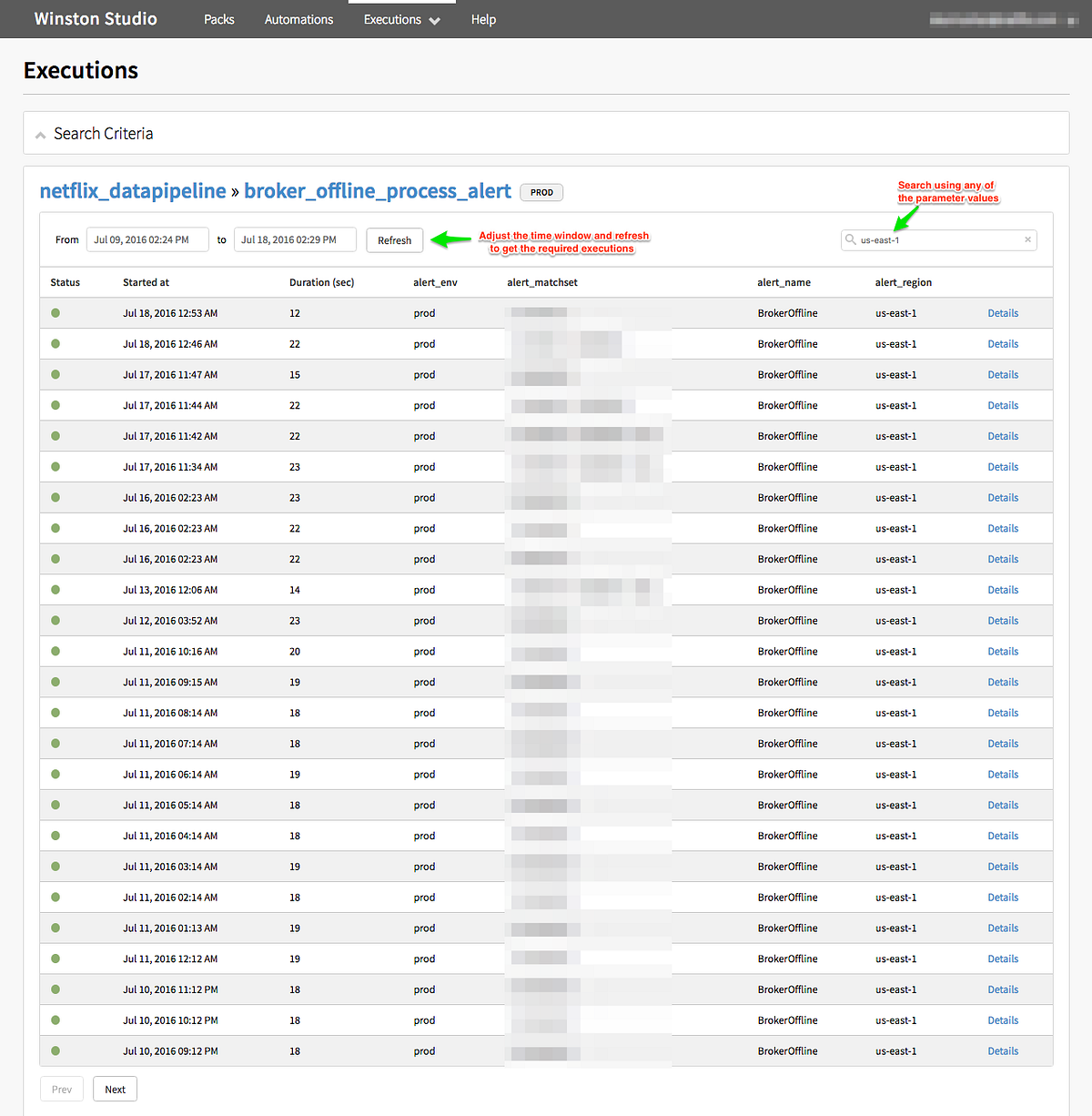Open the Executions menu item
Screen dimensions: 1092x1116
[392, 19]
